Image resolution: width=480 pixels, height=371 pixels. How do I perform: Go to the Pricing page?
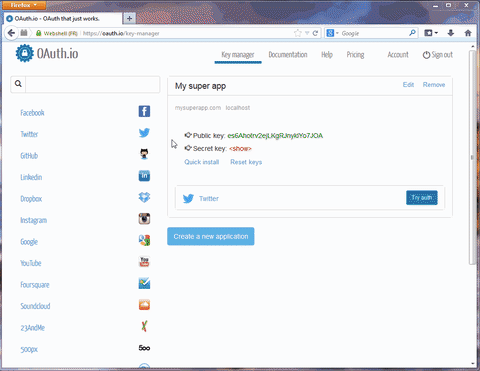point(355,55)
